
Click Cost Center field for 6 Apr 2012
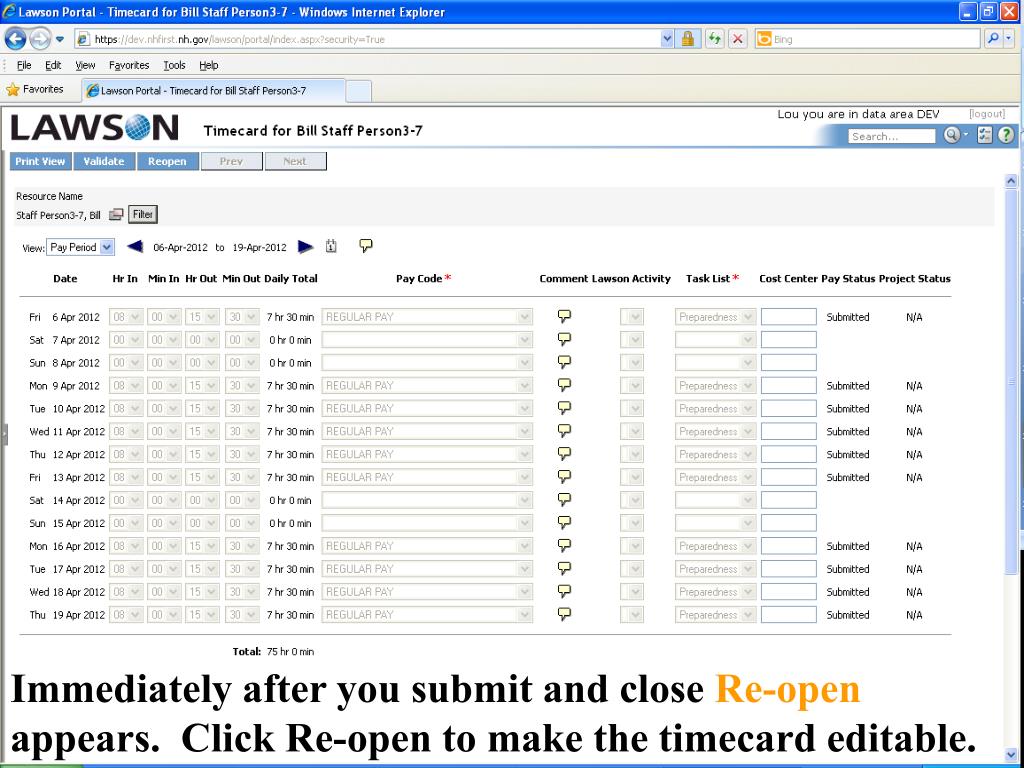pos(788,317)
